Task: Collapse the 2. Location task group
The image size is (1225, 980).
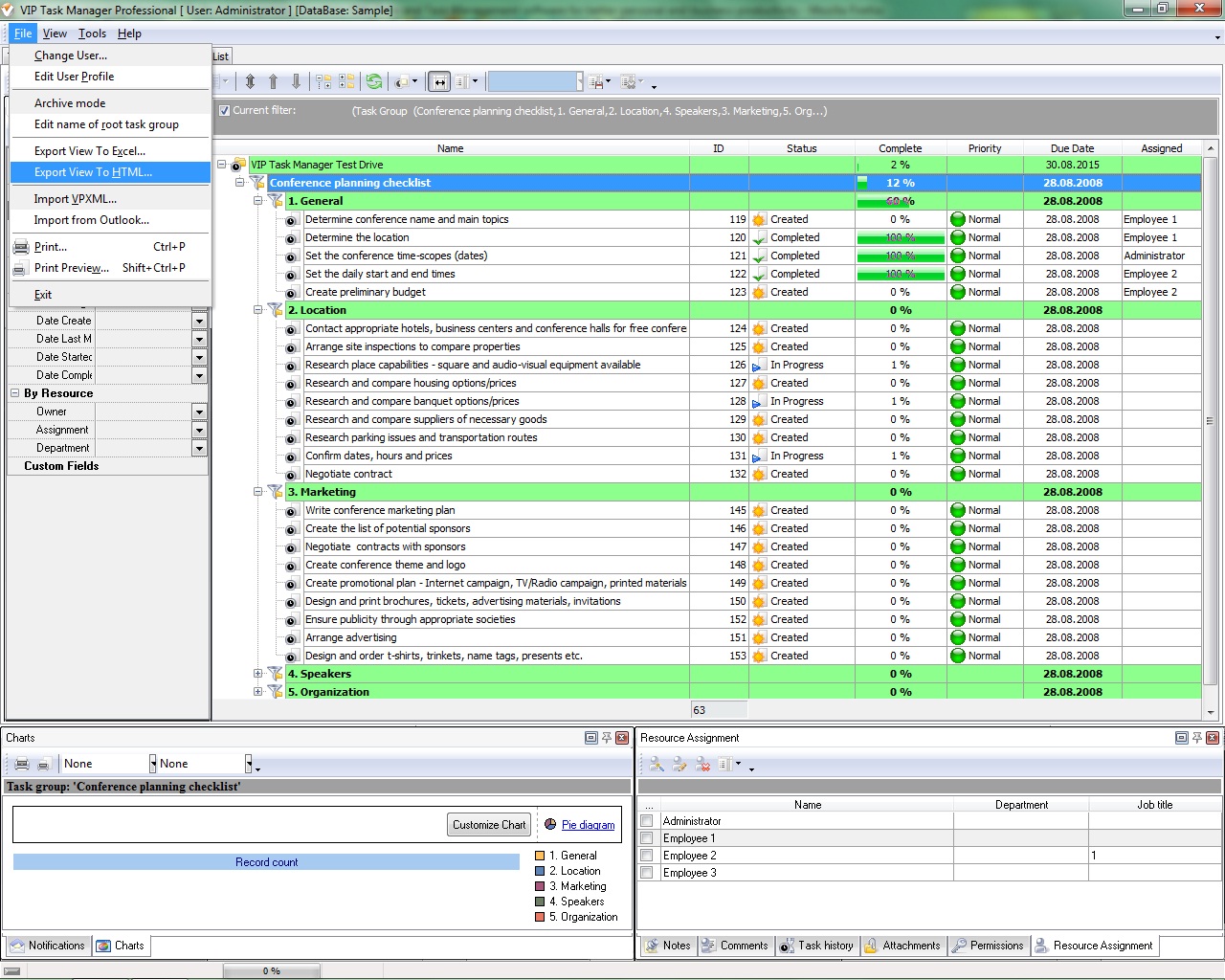Action: click(x=257, y=309)
